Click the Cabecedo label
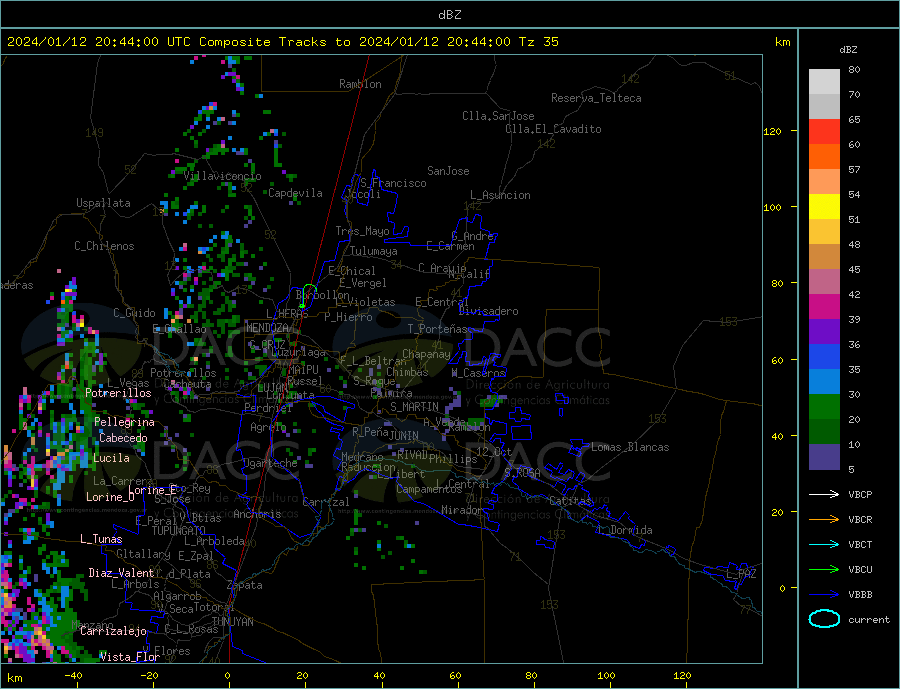Viewport: 900px width, 689px height. tap(123, 438)
